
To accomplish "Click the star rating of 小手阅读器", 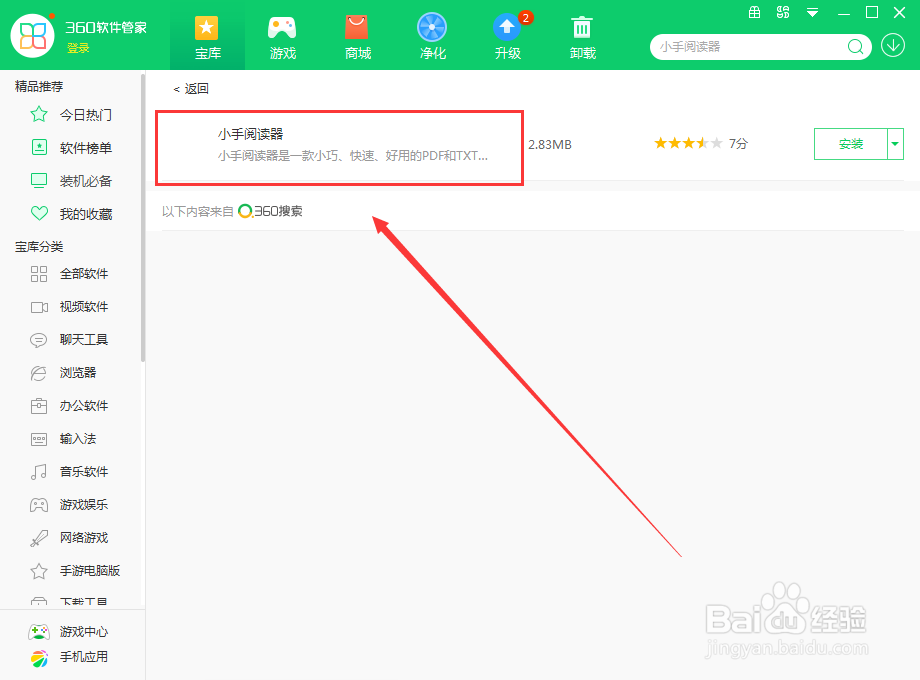I will [688, 143].
